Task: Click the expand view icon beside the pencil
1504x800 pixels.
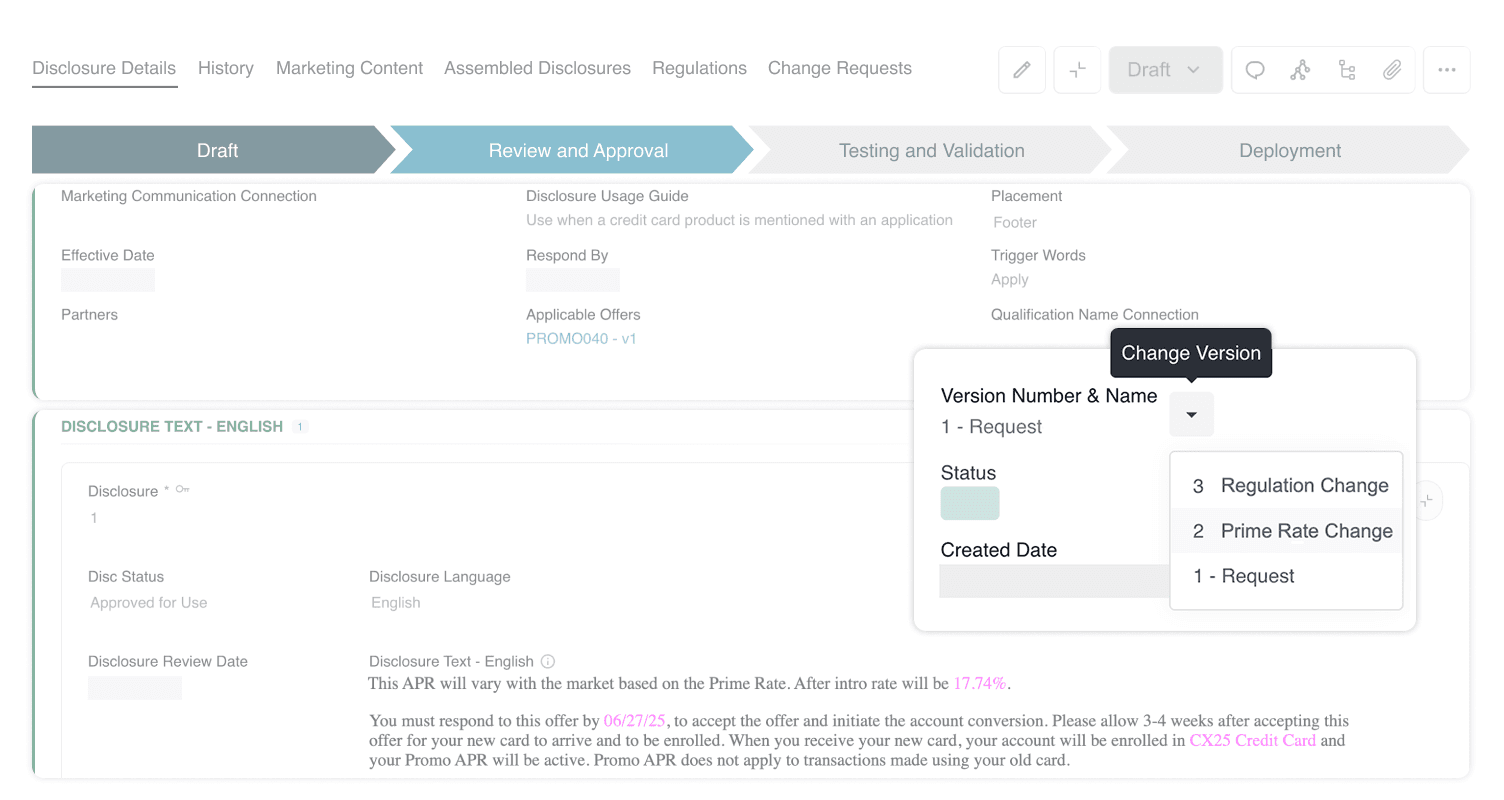Action: (1077, 69)
